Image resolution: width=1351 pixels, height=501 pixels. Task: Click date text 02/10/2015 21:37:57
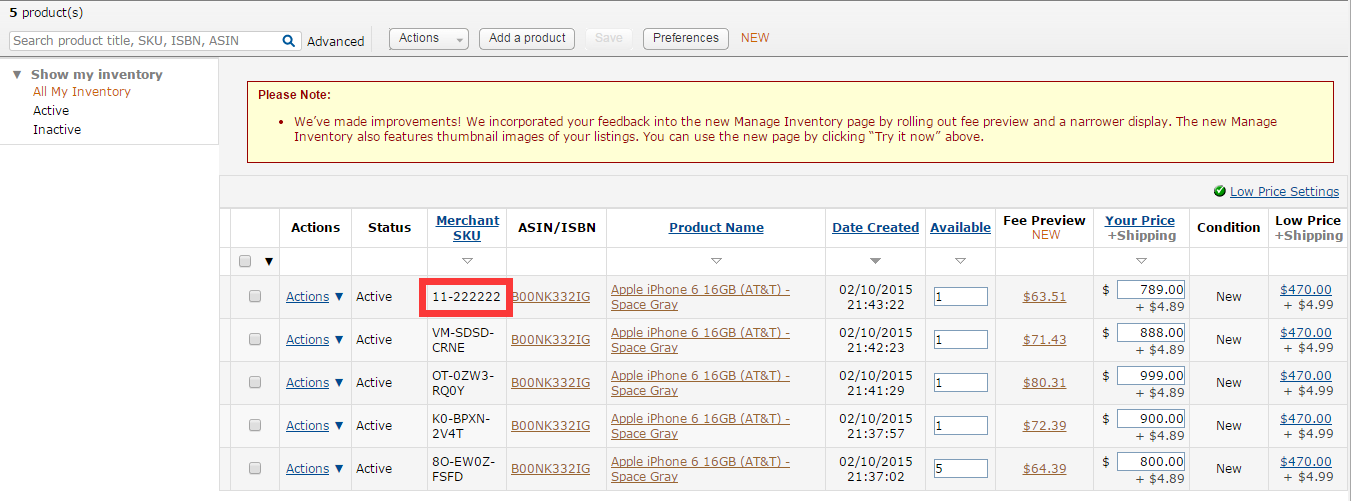pyautogui.click(x=876, y=426)
